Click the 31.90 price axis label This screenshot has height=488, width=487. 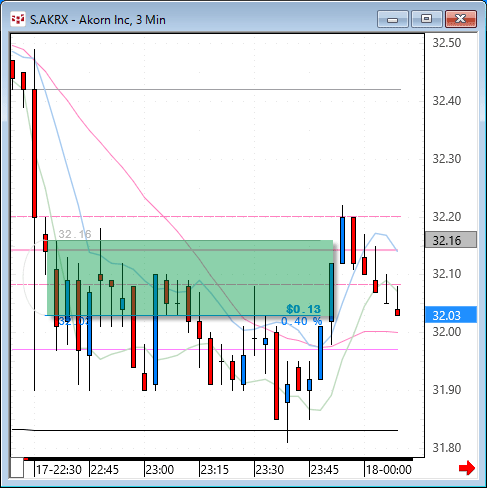[447, 390]
